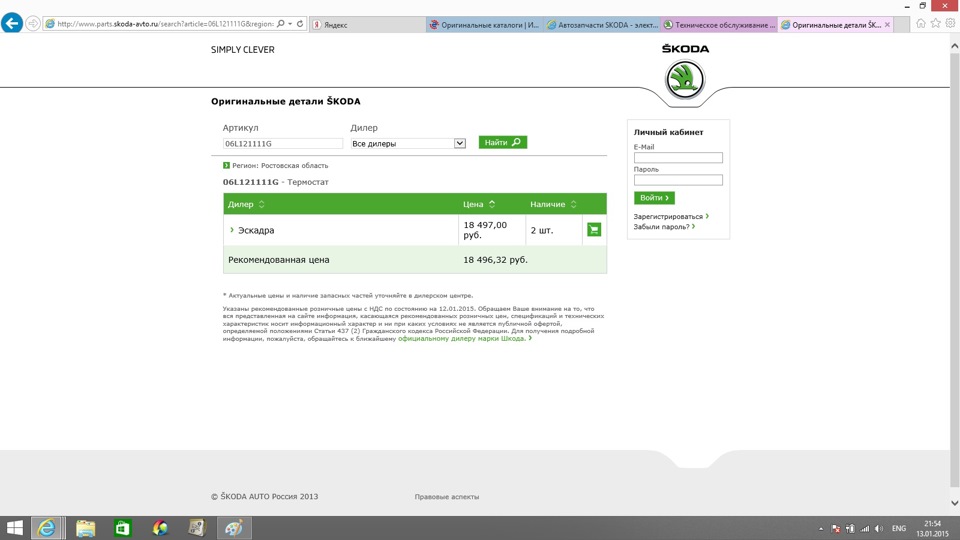Image resolution: width=960 pixels, height=540 pixels.
Task: Switch to Оригинальные каталоги tab
Action: (x=484, y=24)
